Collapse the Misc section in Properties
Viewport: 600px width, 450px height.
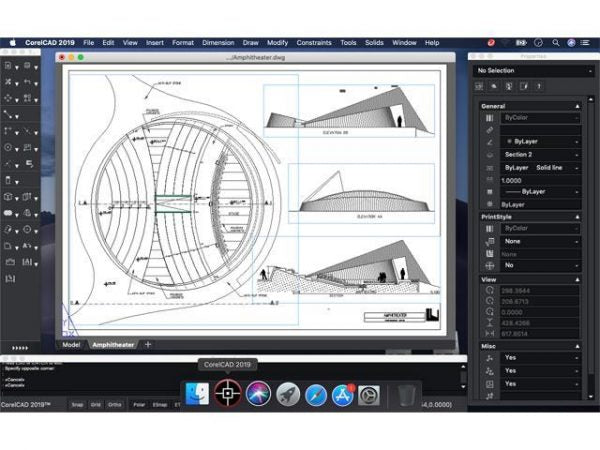click(x=577, y=346)
